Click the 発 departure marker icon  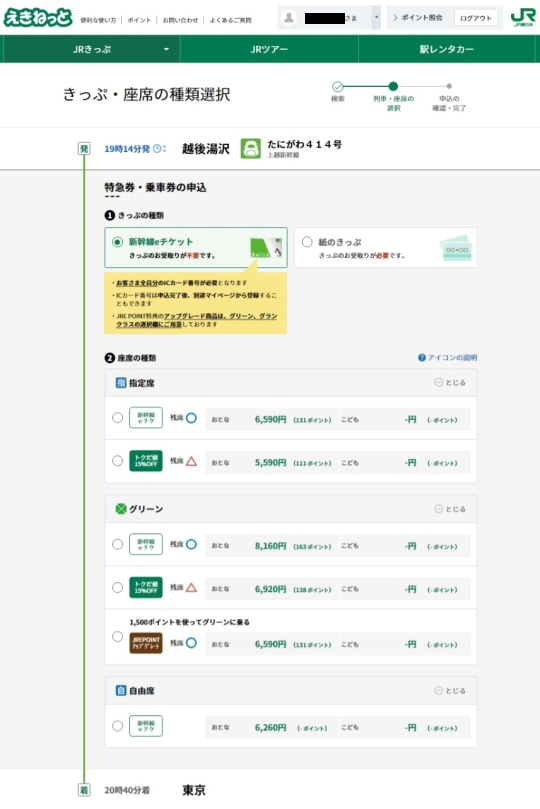(84, 149)
